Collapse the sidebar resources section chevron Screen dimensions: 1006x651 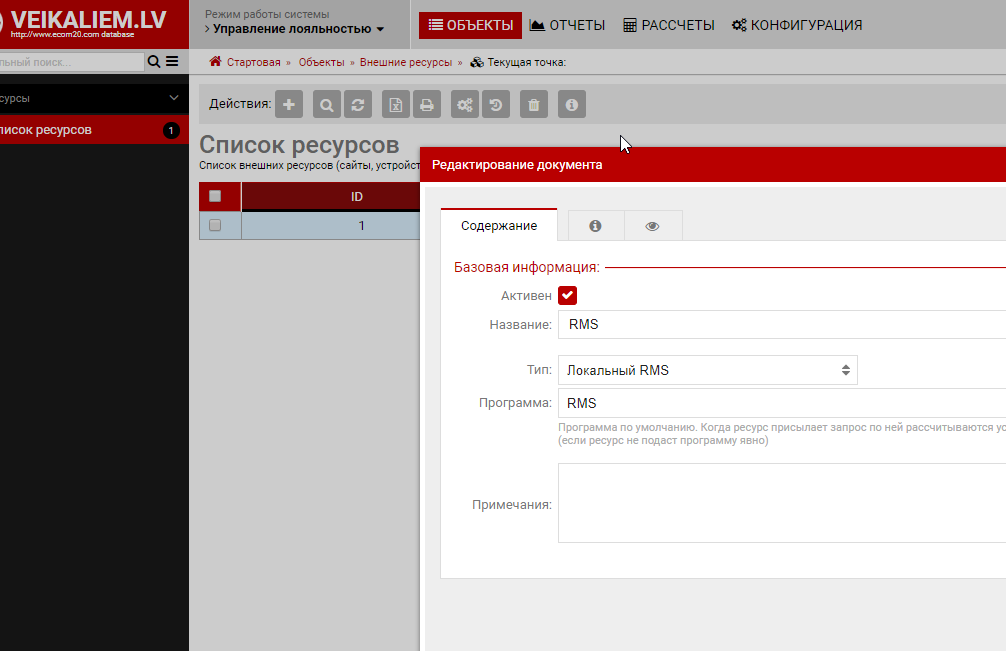click(x=174, y=98)
